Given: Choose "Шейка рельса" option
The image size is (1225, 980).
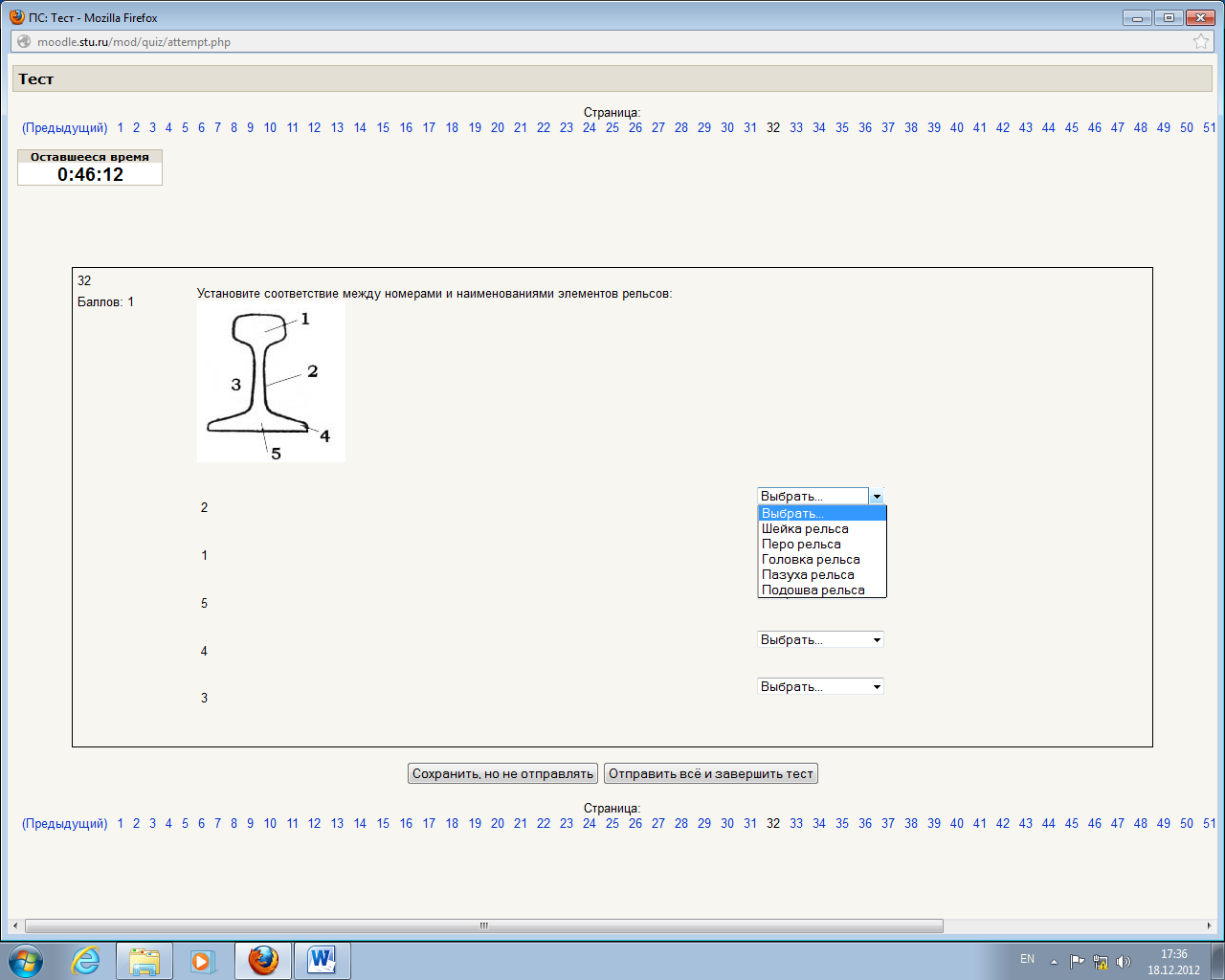Looking at the screenshot, I should [x=822, y=528].
